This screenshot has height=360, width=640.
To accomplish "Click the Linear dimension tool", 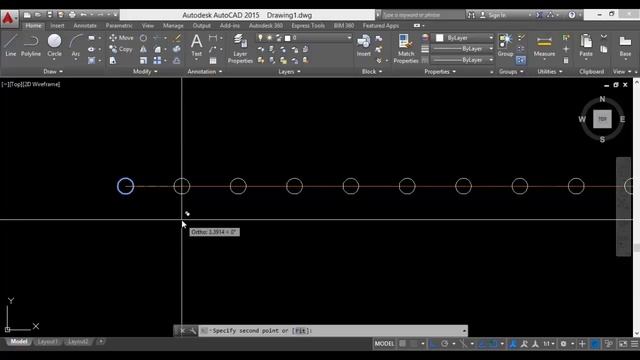I will click(x=213, y=38).
